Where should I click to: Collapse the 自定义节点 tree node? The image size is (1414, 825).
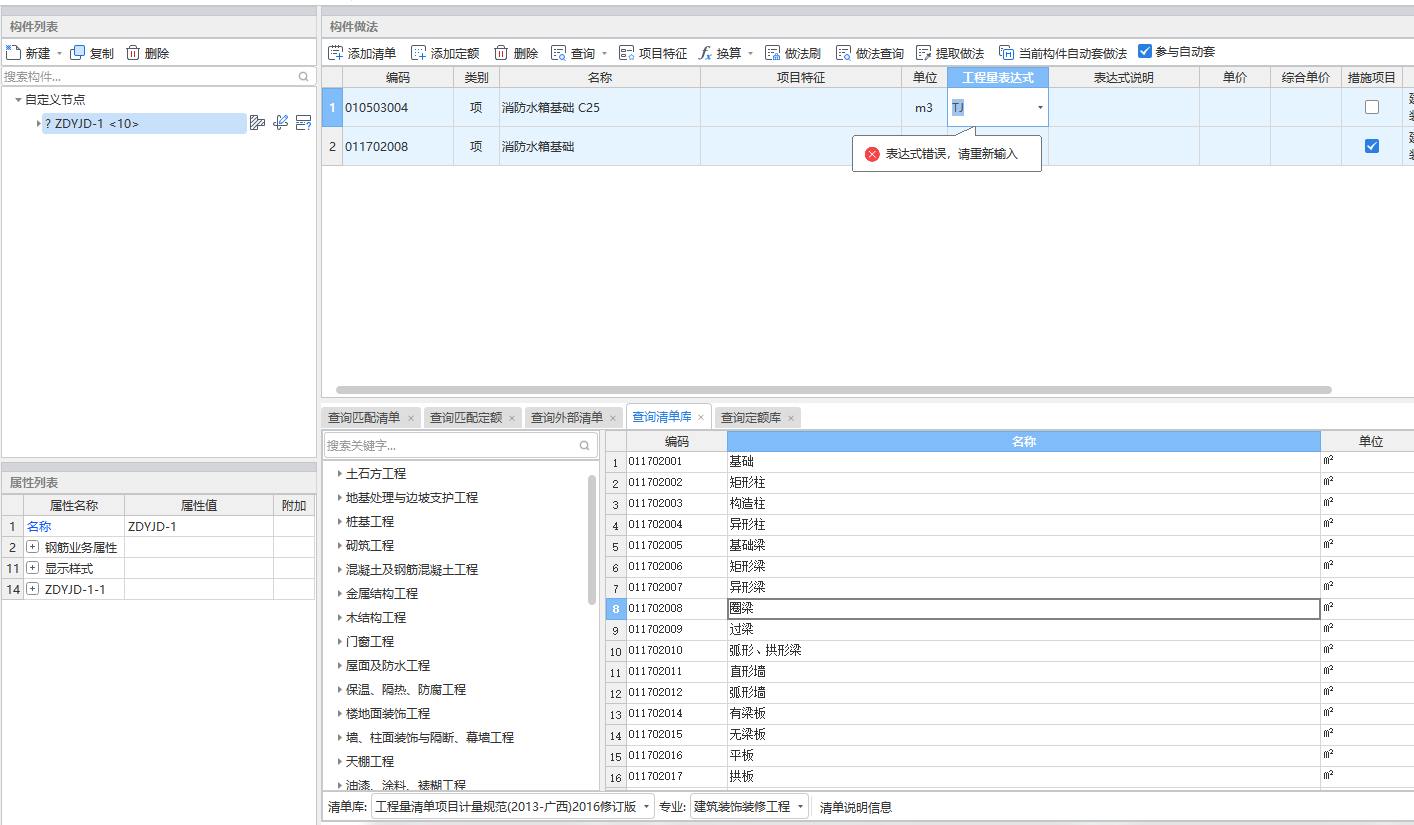(x=18, y=100)
